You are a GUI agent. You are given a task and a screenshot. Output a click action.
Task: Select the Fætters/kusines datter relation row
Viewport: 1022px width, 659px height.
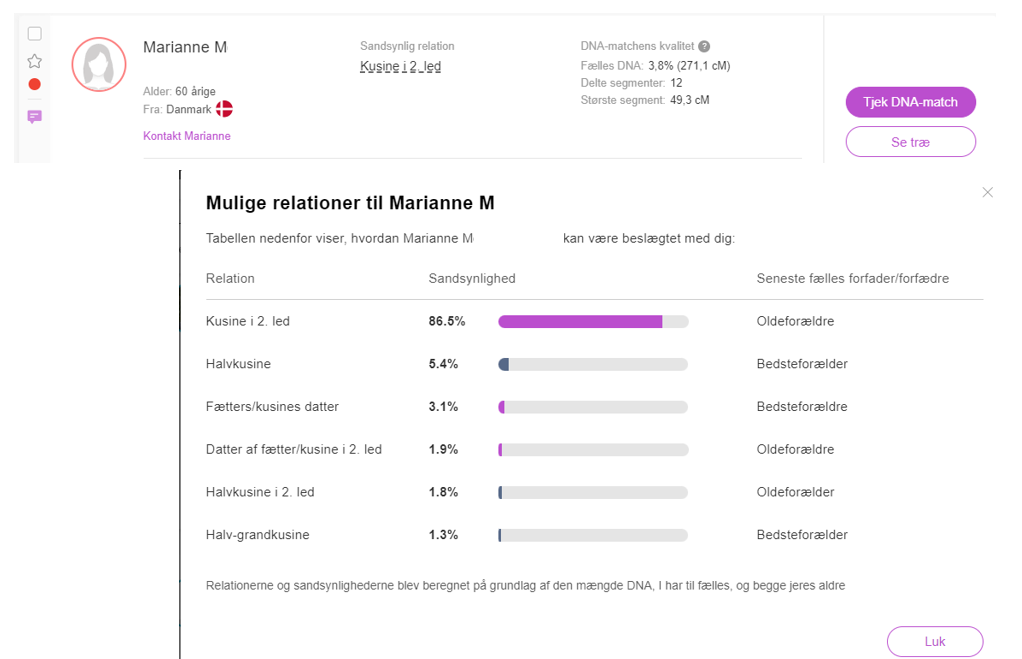pos(272,407)
